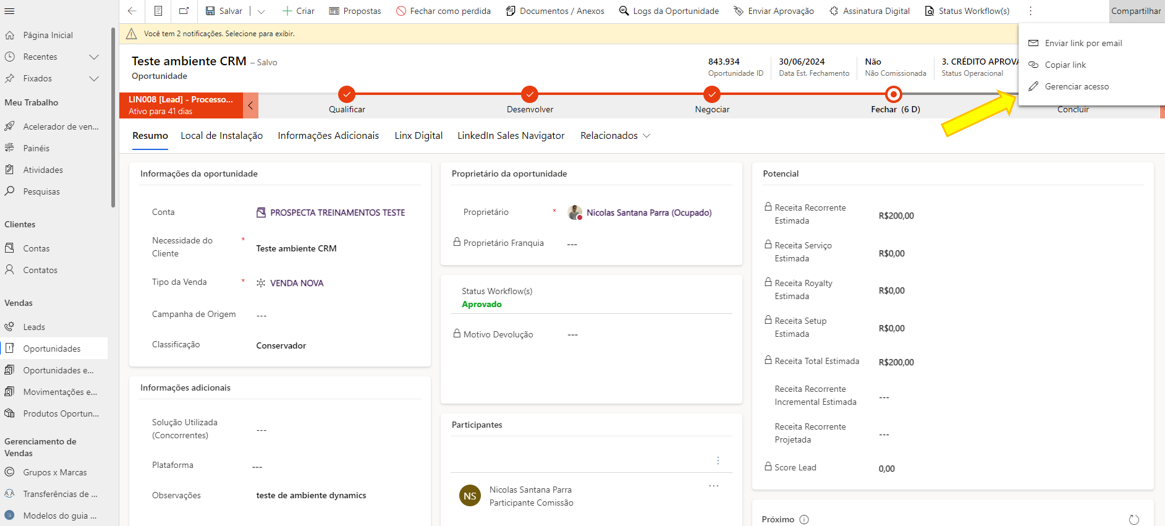Switch to Local de Instalação tab
Screen dimensions: 1165x526
221,136
